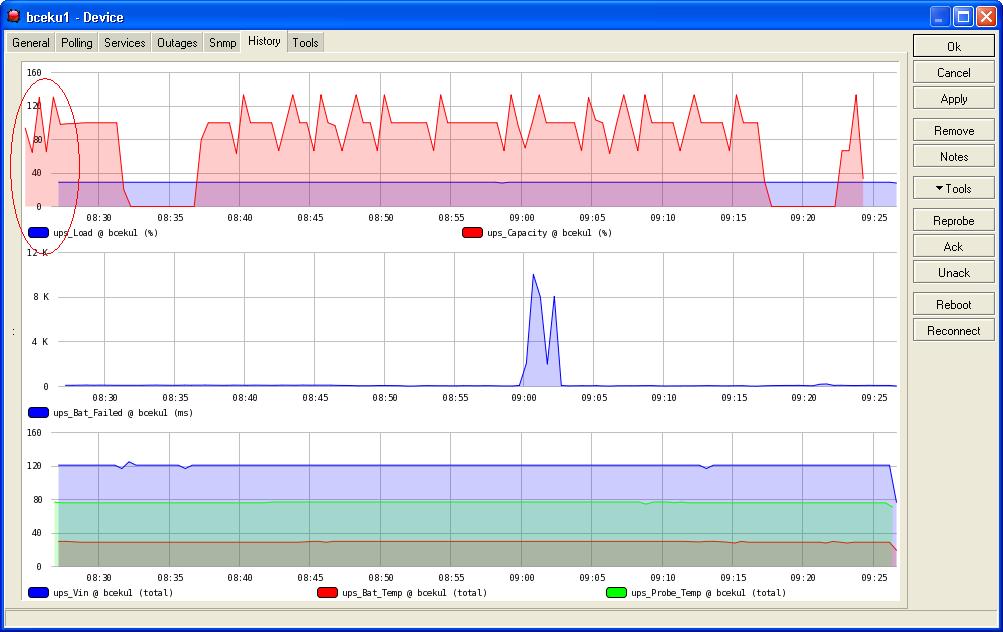Click the Reconnect button

point(954,331)
